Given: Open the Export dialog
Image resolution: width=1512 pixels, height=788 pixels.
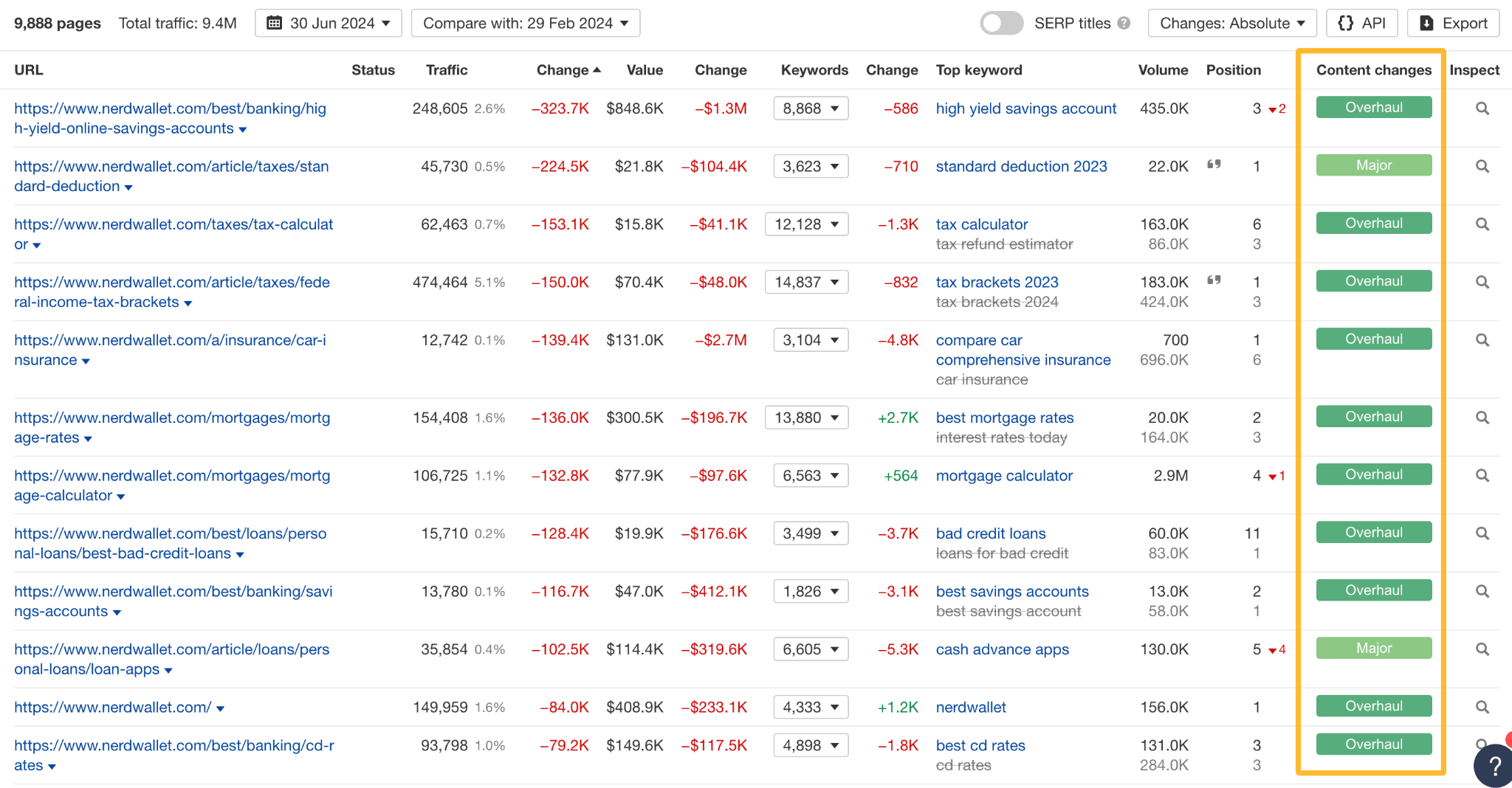Looking at the screenshot, I should pyautogui.click(x=1452, y=23).
